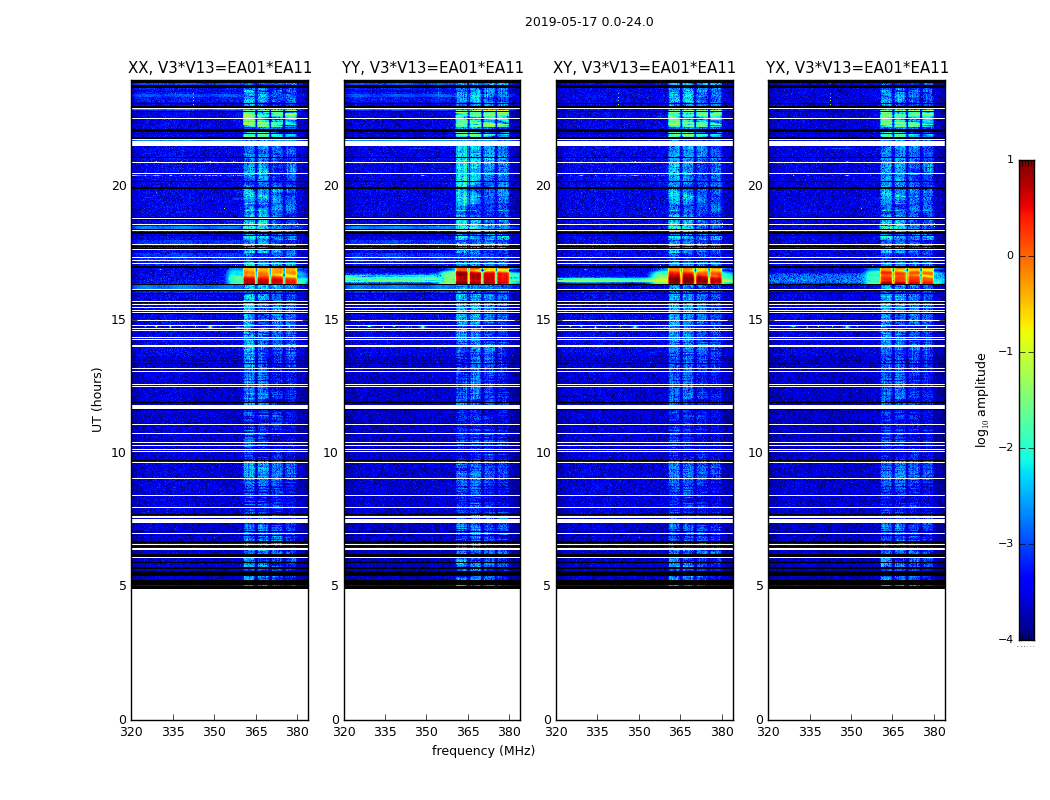Click the dark blue bottom of colorbar
The image size is (1050, 800).
click(1027, 633)
